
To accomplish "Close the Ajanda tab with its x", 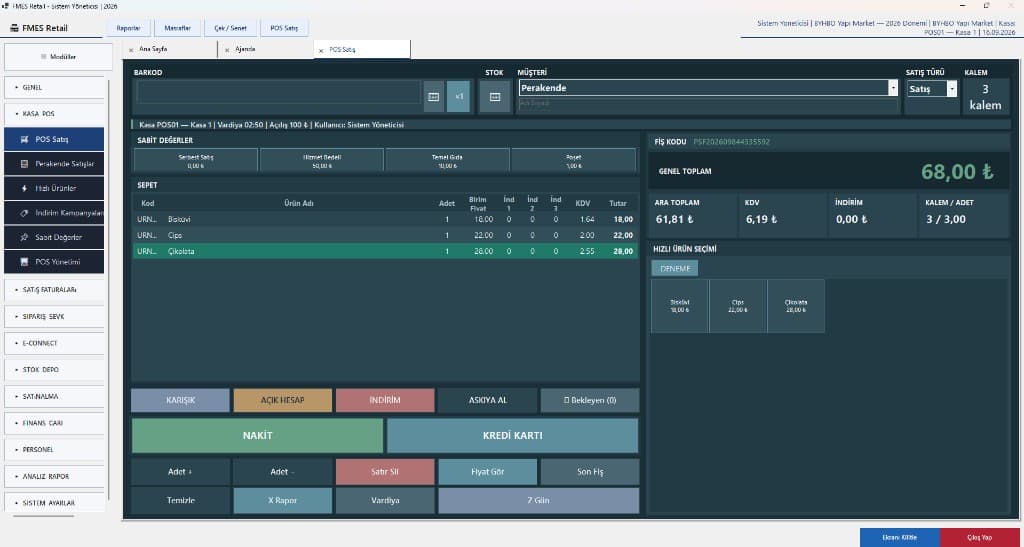I will (227, 50).
